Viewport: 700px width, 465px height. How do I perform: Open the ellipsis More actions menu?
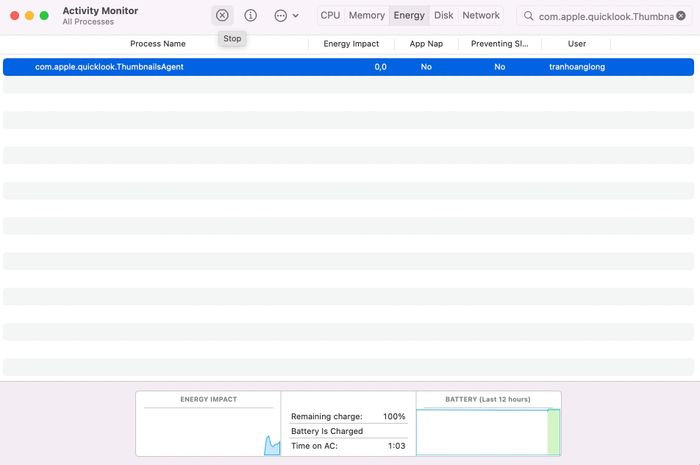pyautogui.click(x=286, y=16)
